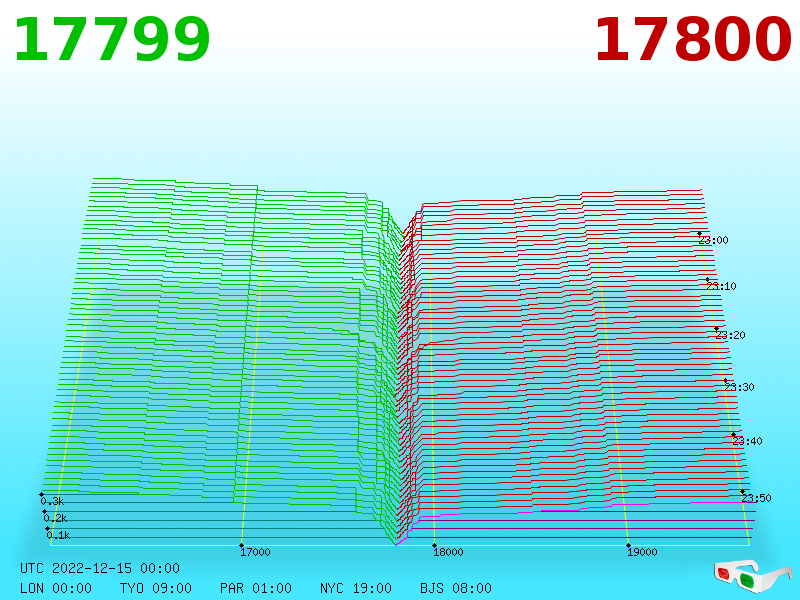Click the 3D glasses icon

(752, 577)
